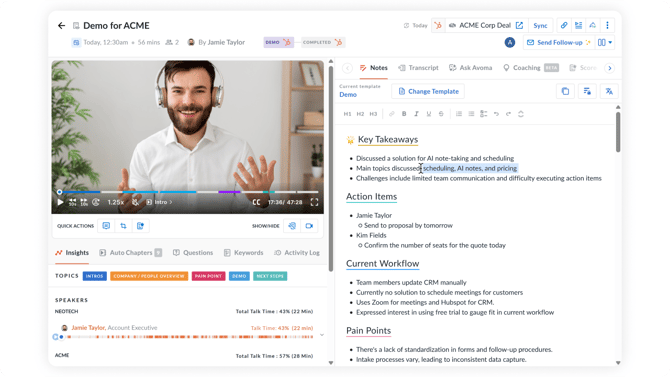This screenshot has width=670, height=377.
Task: Enter fullscreen video mode
Action: [314, 202]
